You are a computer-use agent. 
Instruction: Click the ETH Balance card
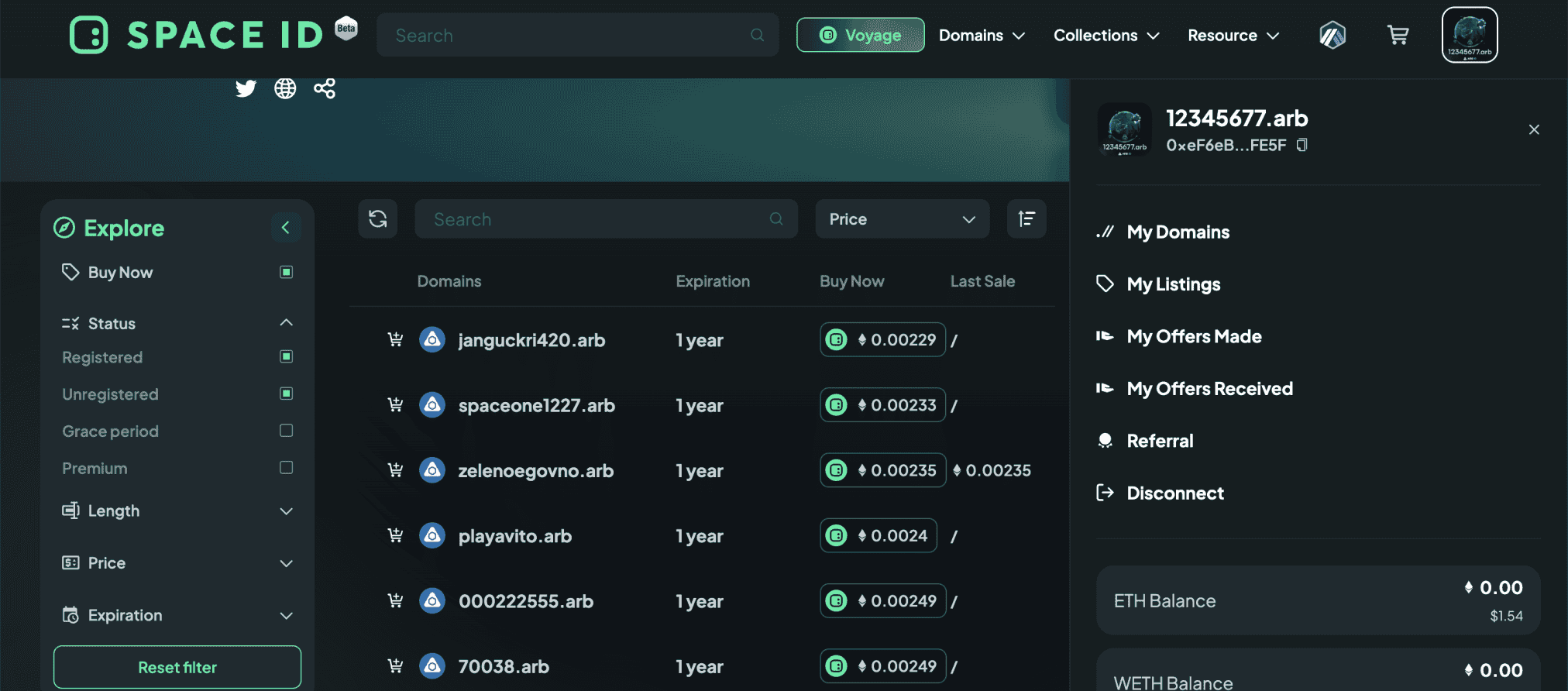pos(1318,600)
